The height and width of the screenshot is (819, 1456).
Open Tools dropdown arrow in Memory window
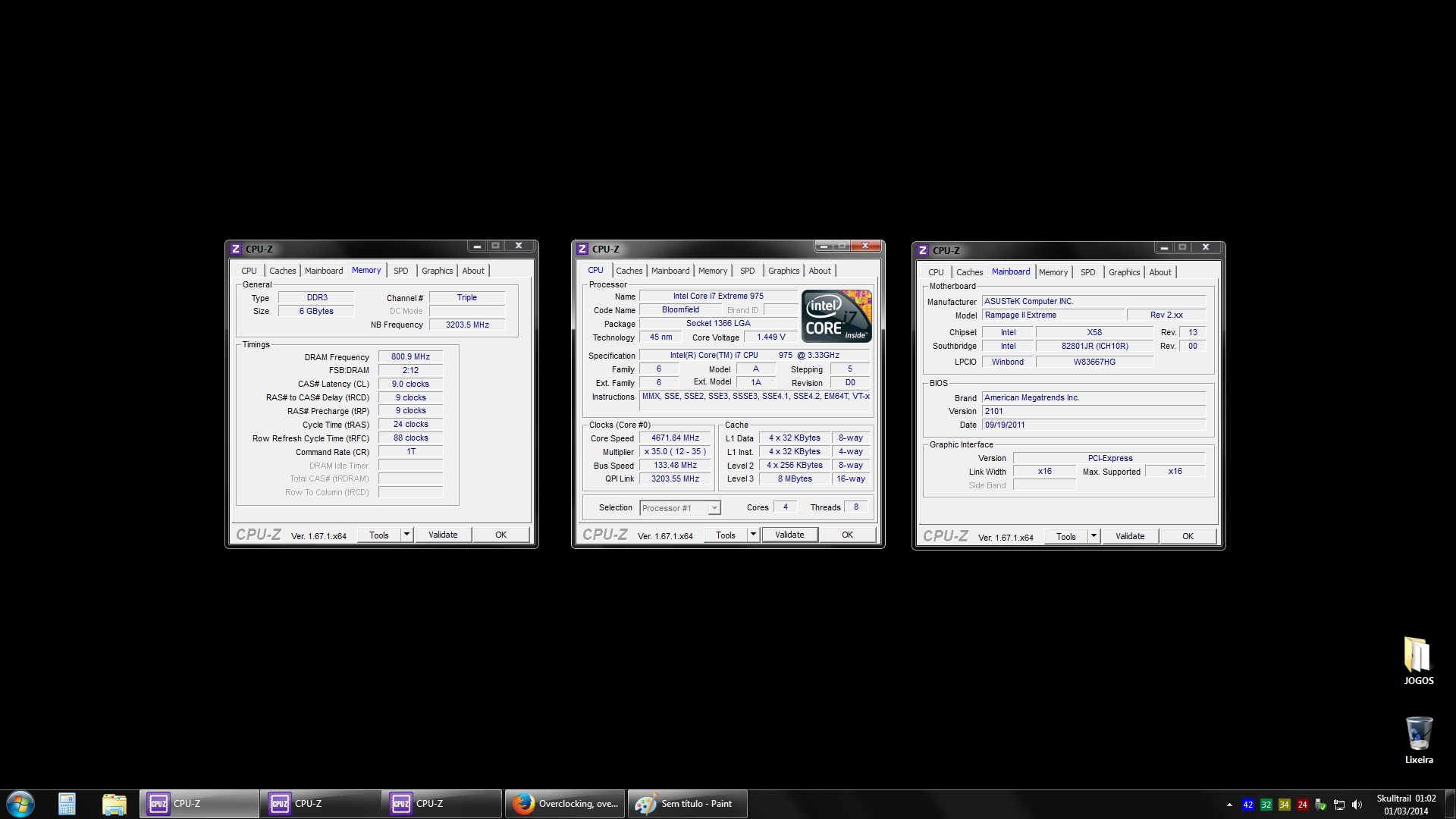pos(406,535)
